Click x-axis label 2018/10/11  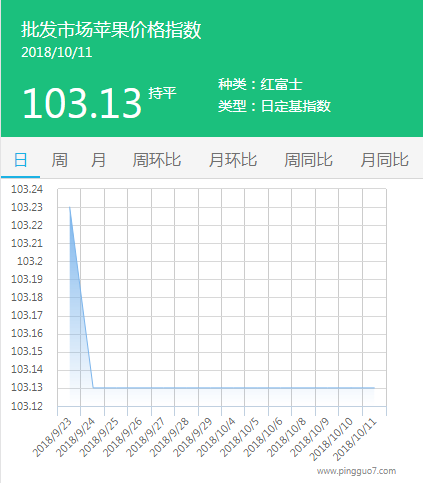(355, 439)
